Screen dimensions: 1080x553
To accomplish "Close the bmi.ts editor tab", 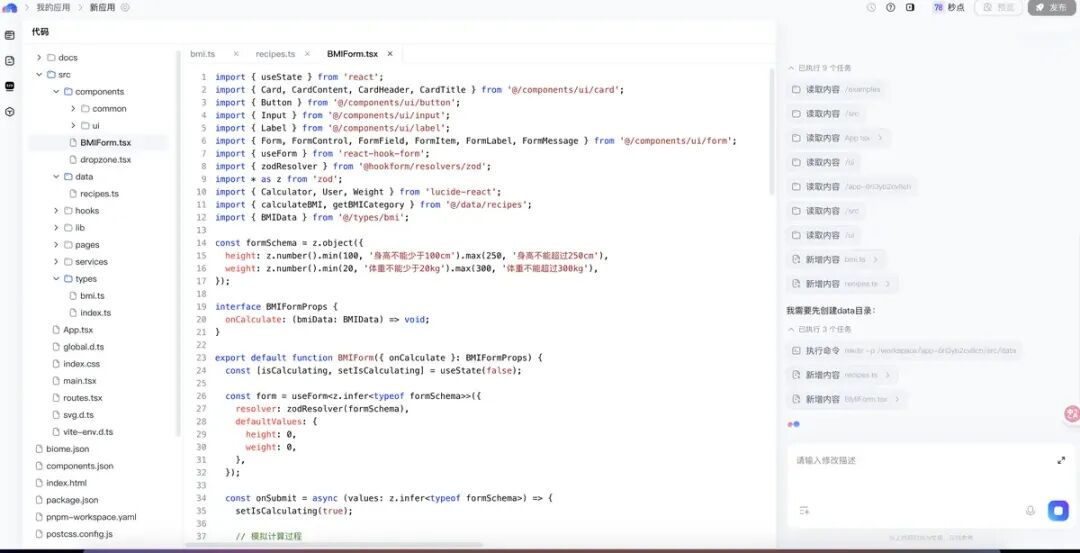I will [236, 54].
